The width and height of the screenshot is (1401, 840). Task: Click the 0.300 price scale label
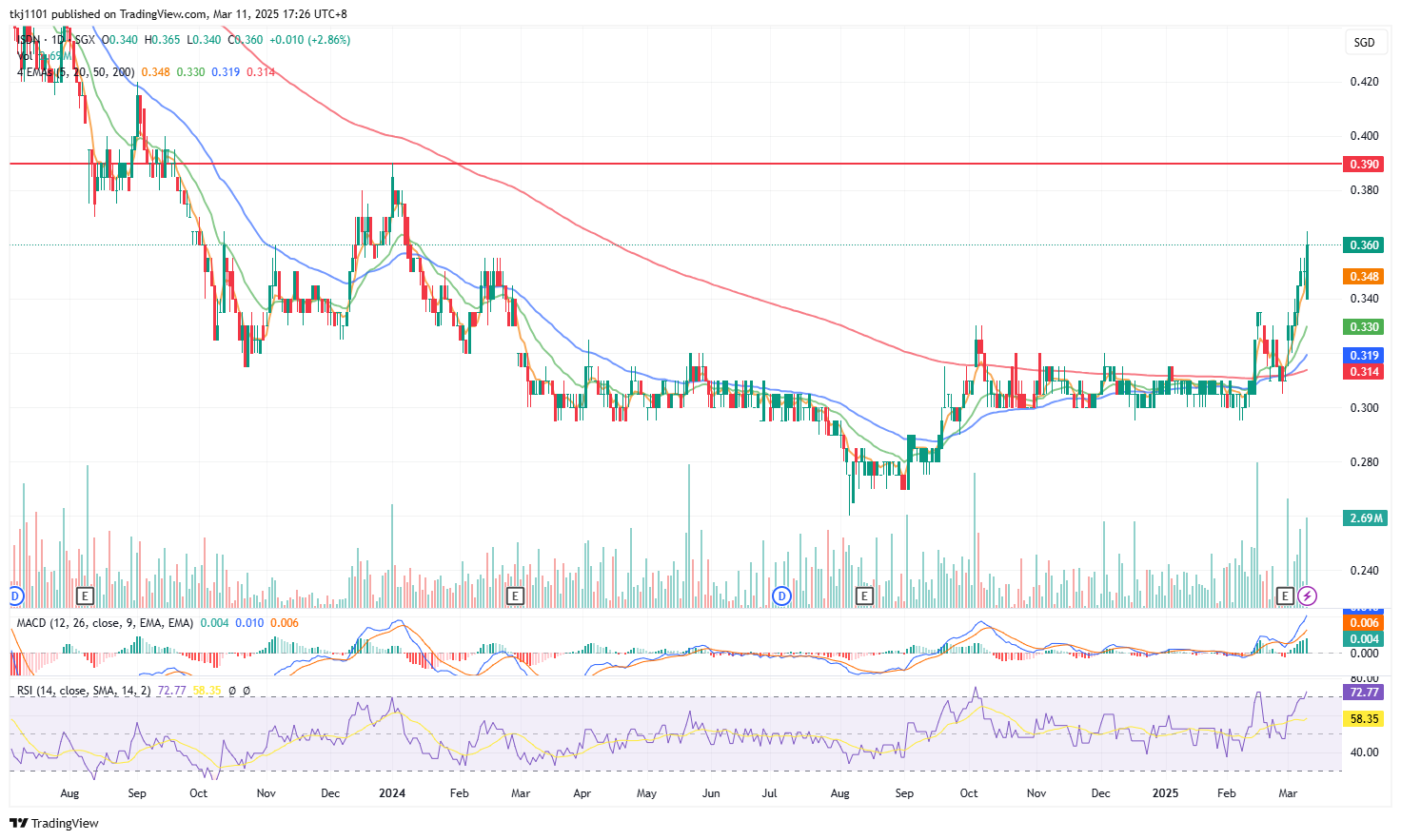[x=1364, y=408]
